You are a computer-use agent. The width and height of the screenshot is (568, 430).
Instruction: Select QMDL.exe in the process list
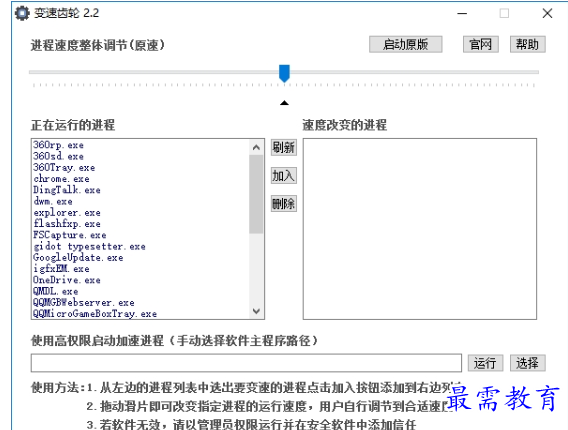56,291
